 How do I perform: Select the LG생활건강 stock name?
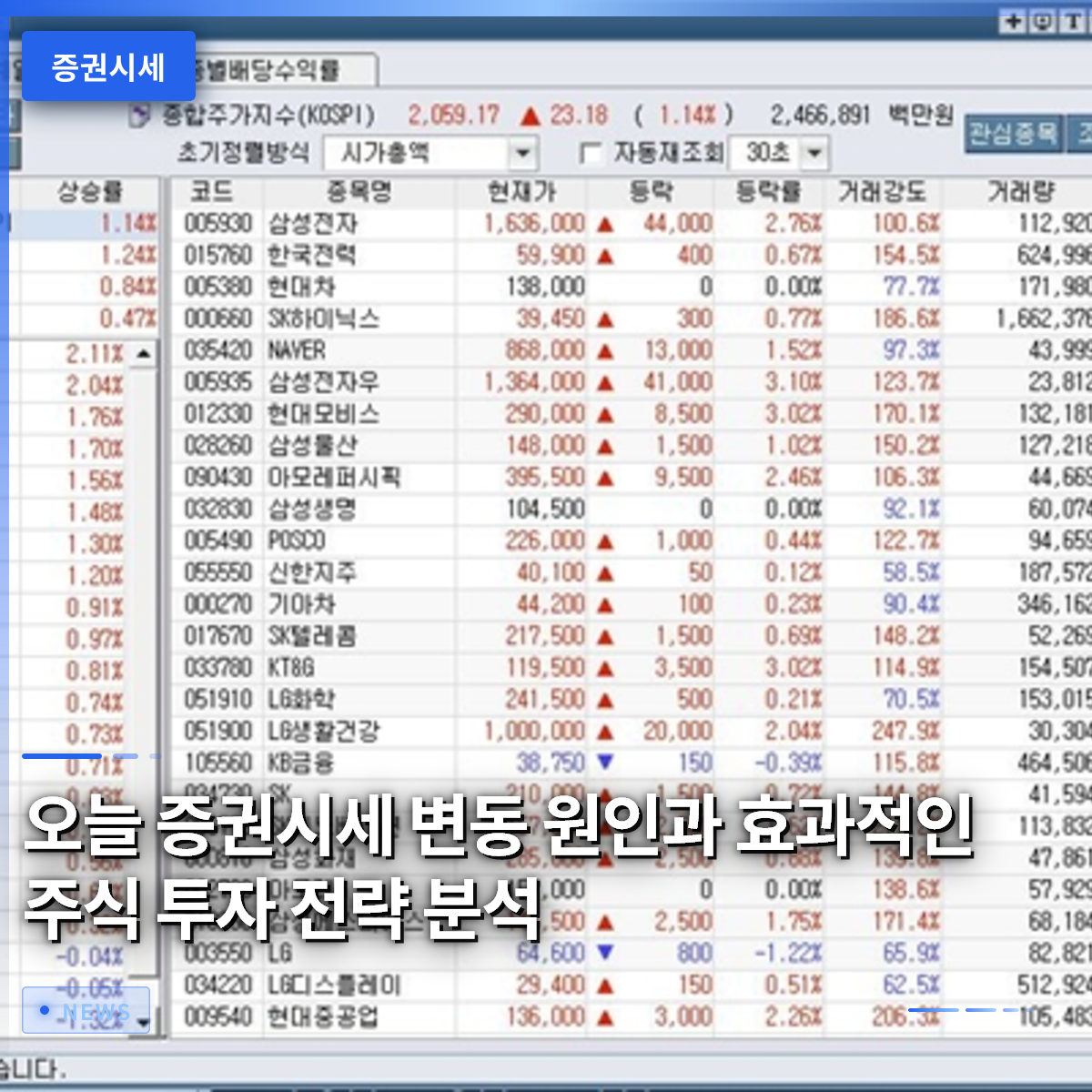[323, 732]
